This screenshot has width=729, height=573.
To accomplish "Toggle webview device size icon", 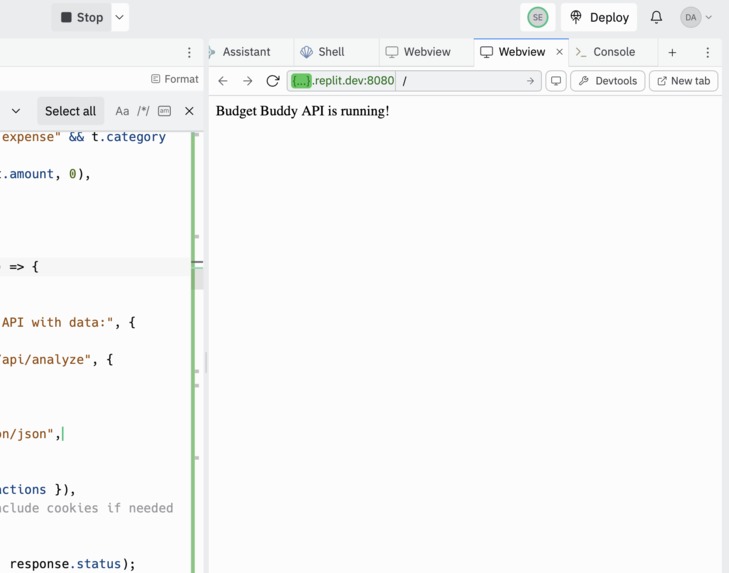I will pyautogui.click(x=556, y=81).
